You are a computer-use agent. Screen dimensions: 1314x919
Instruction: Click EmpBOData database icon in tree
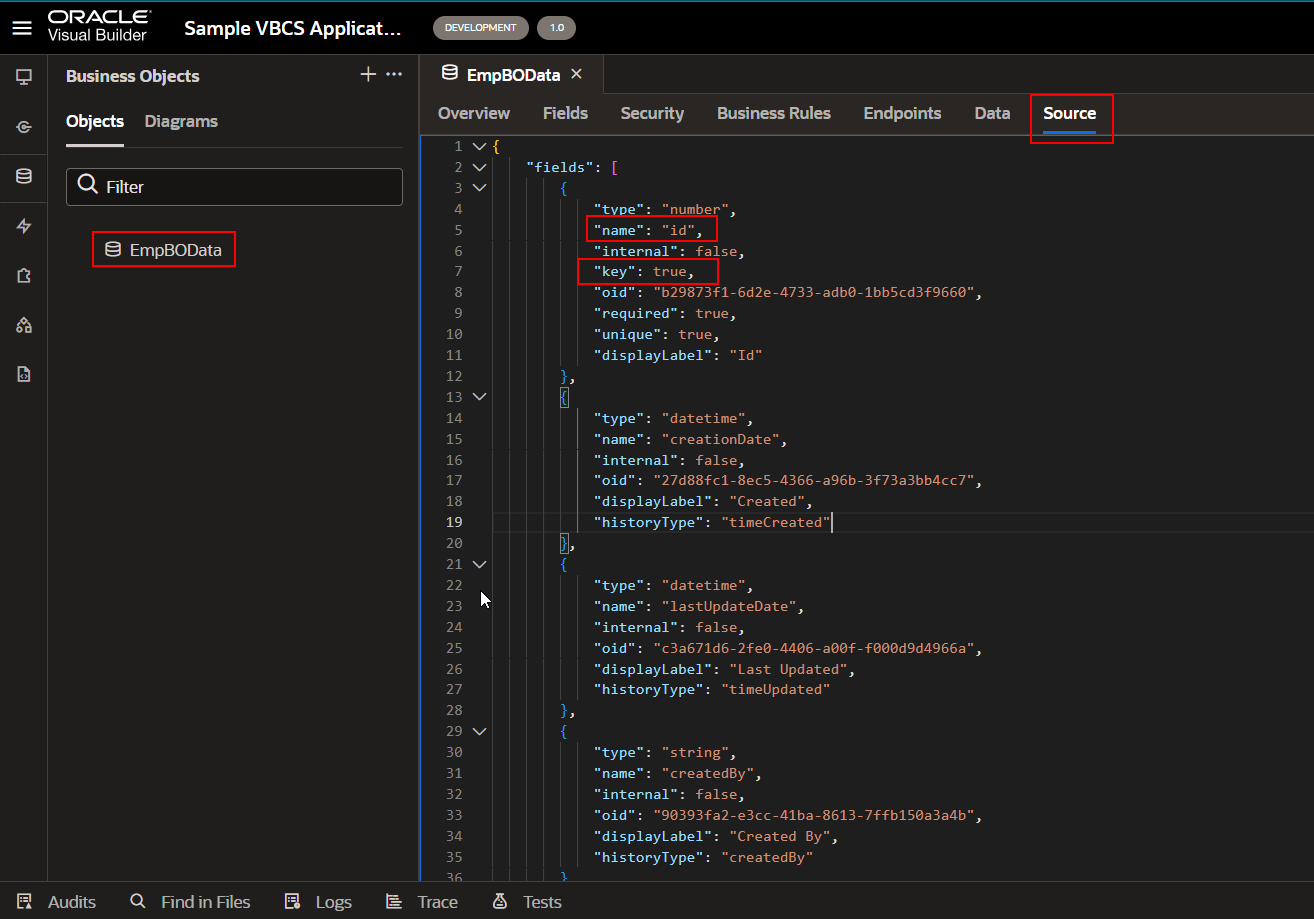pyautogui.click(x=113, y=250)
